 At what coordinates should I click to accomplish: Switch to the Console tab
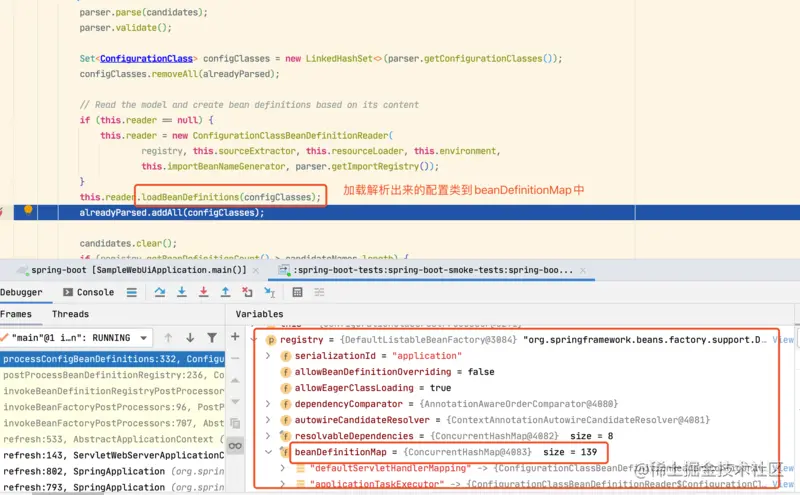(88, 292)
